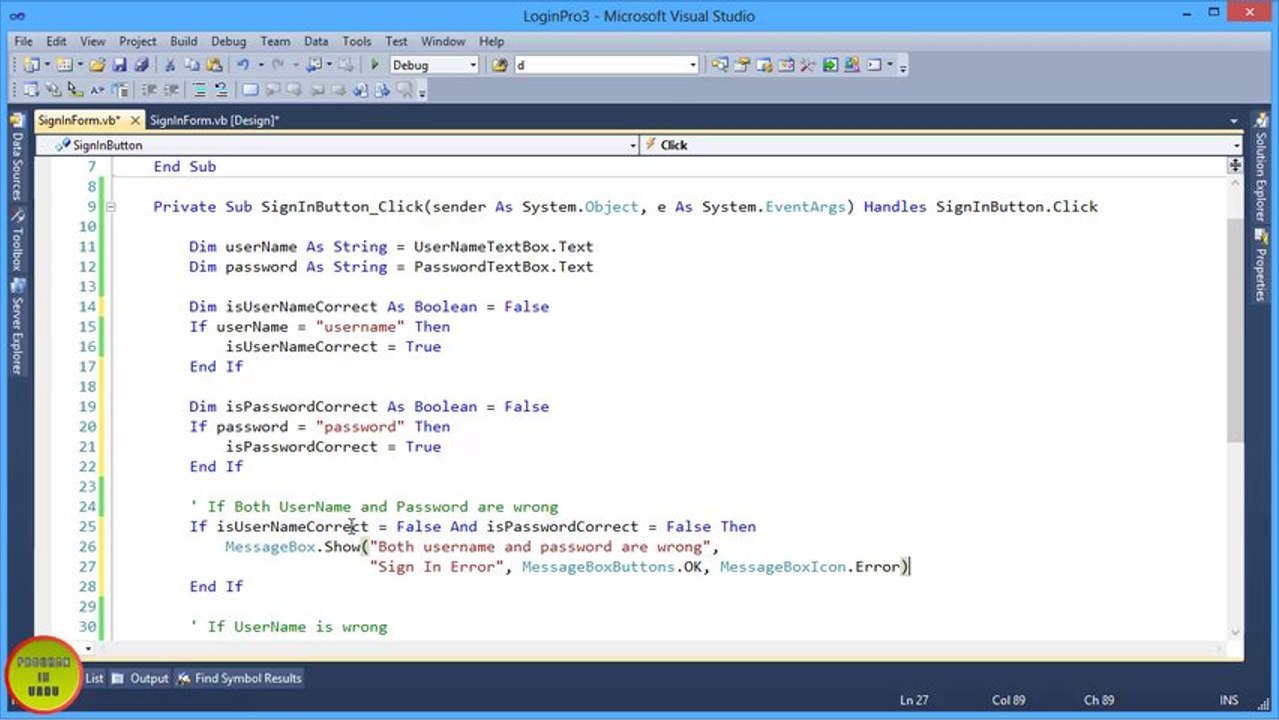Screen dimensions: 1279x720
Task: Open the Help menu
Action: [x=491, y=41]
